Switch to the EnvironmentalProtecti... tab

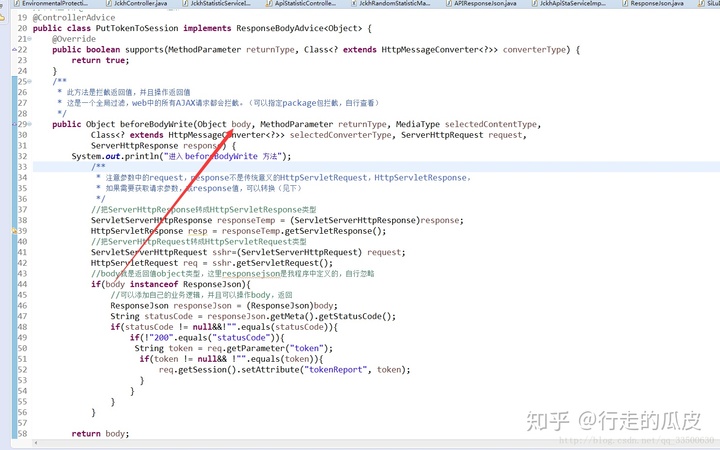point(55,3)
